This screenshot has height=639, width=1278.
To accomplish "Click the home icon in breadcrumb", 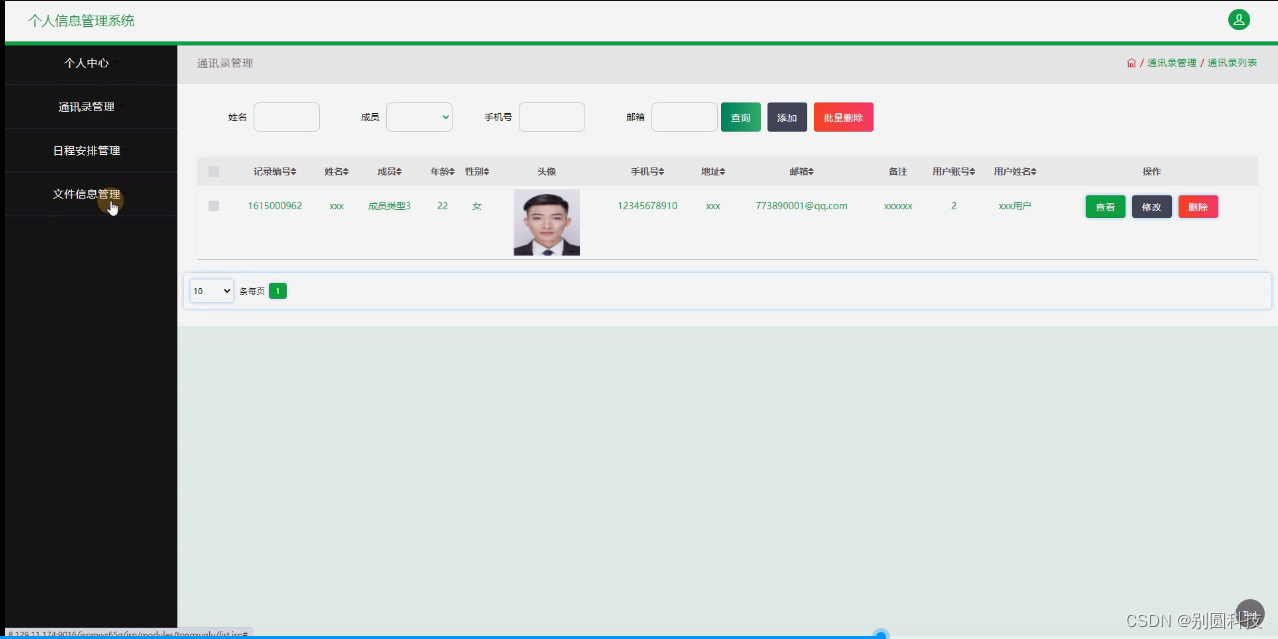I will [1131, 62].
